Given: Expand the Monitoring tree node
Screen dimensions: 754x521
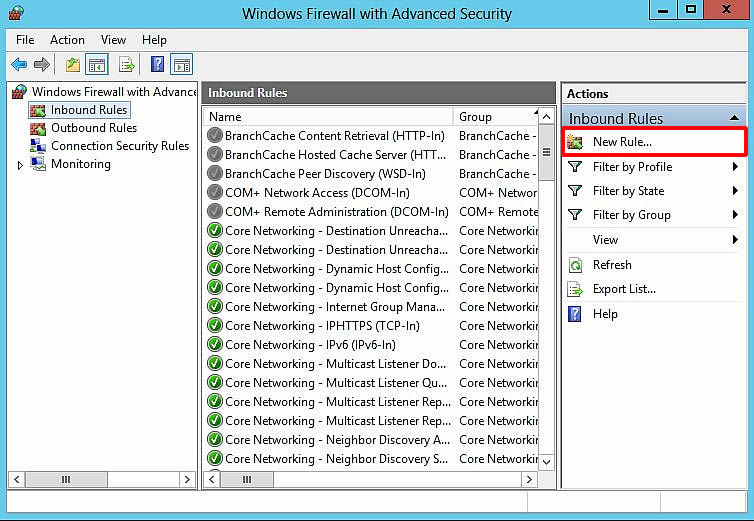Looking at the screenshot, I should point(20,165).
